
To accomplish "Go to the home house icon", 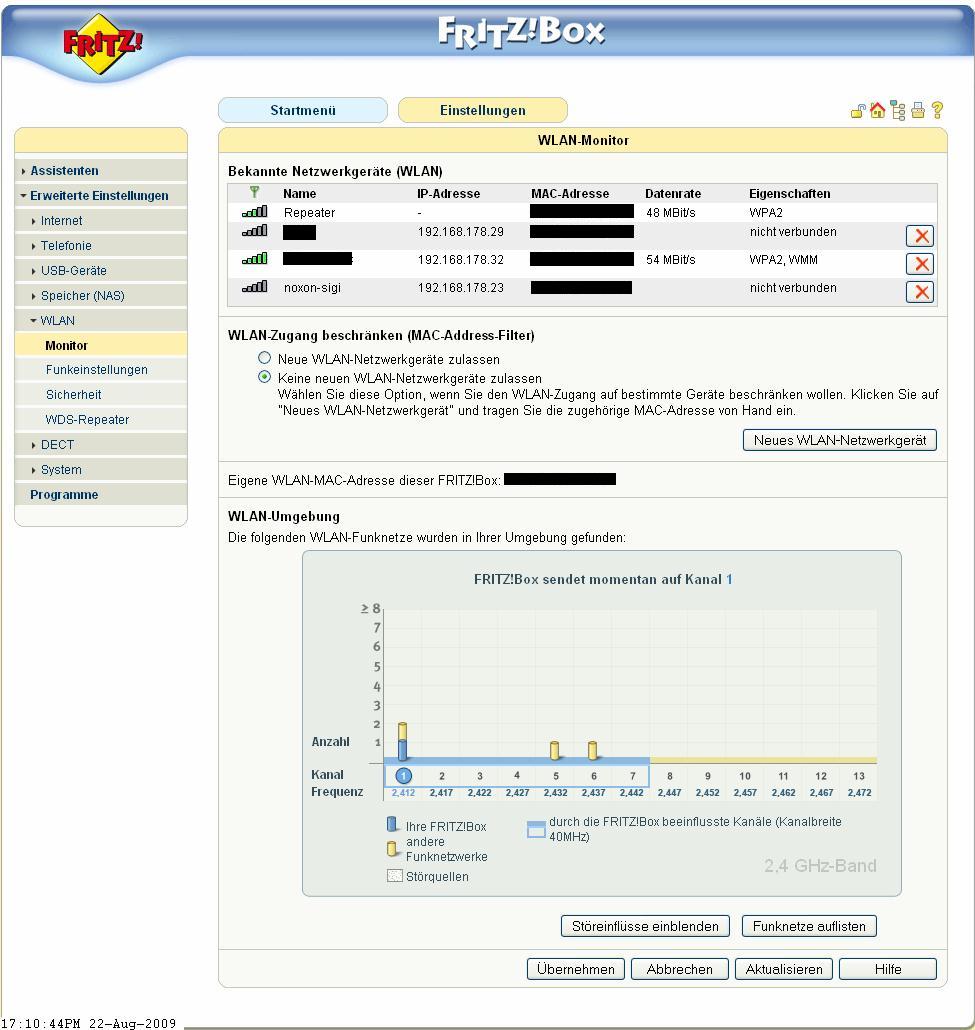I will point(877,110).
